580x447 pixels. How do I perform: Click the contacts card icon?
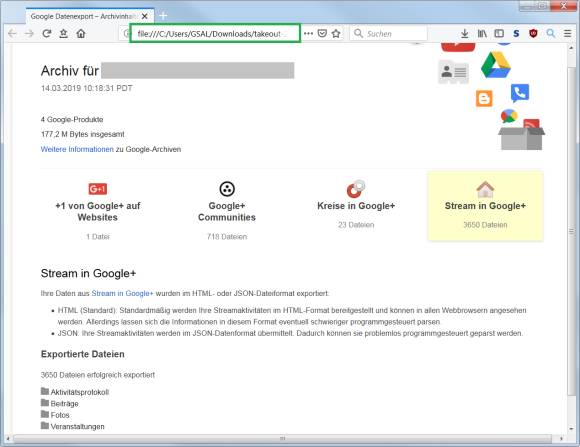454,72
